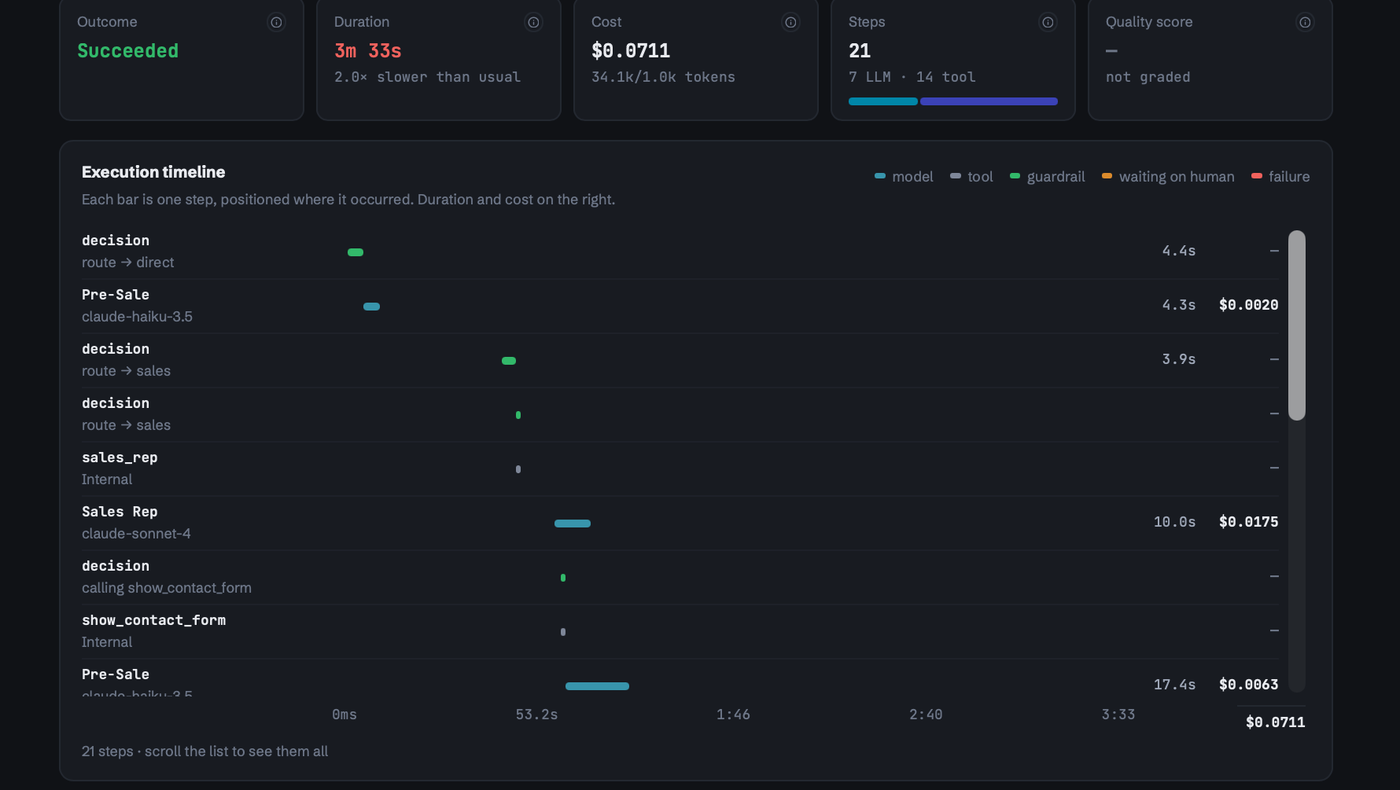Click the "$0.0020" step cost
The width and height of the screenshot is (1400, 790).
point(1249,305)
